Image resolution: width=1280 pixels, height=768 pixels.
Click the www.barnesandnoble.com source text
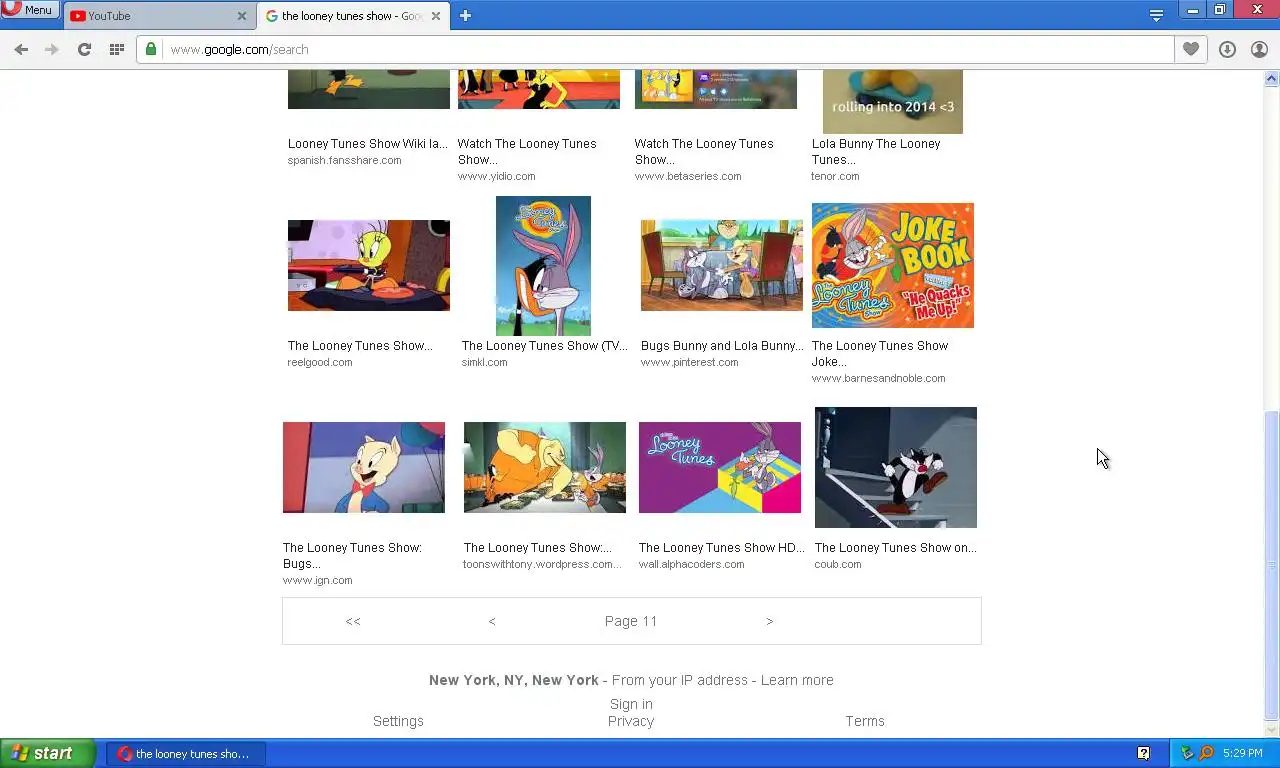(x=878, y=378)
